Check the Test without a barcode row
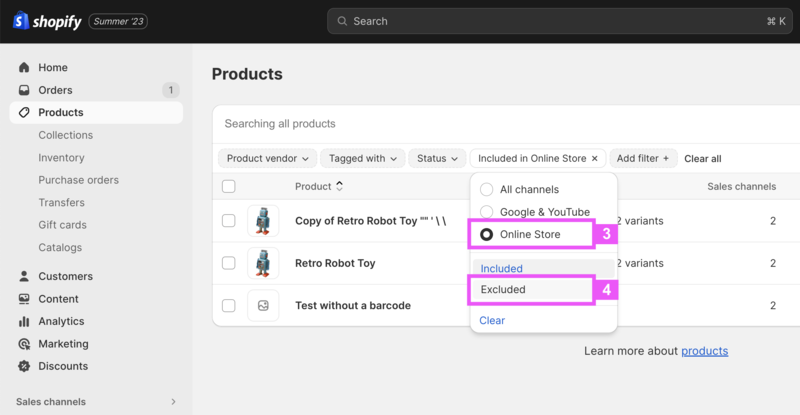The height and width of the screenshot is (415, 800). [229, 305]
